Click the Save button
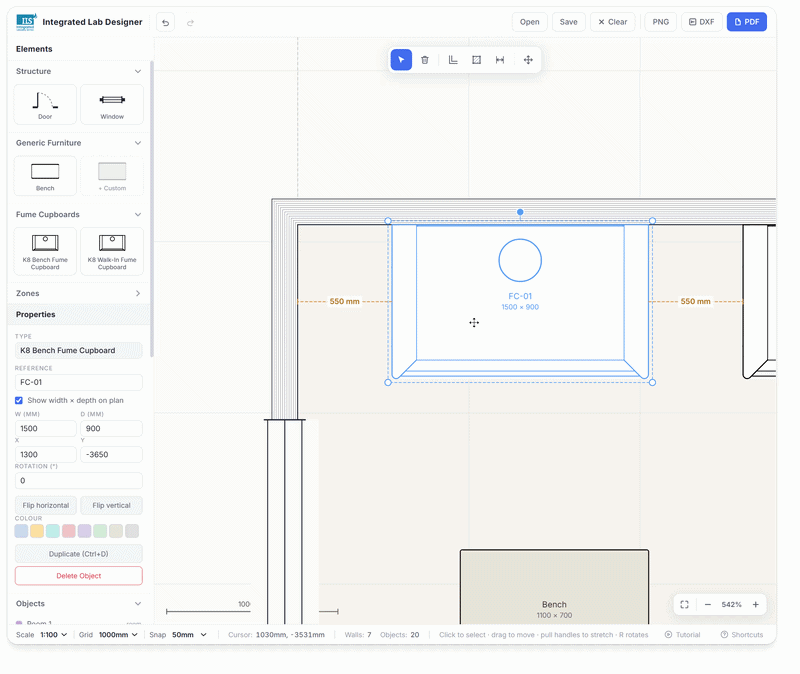The width and height of the screenshot is (800, 674). [568, 22]
